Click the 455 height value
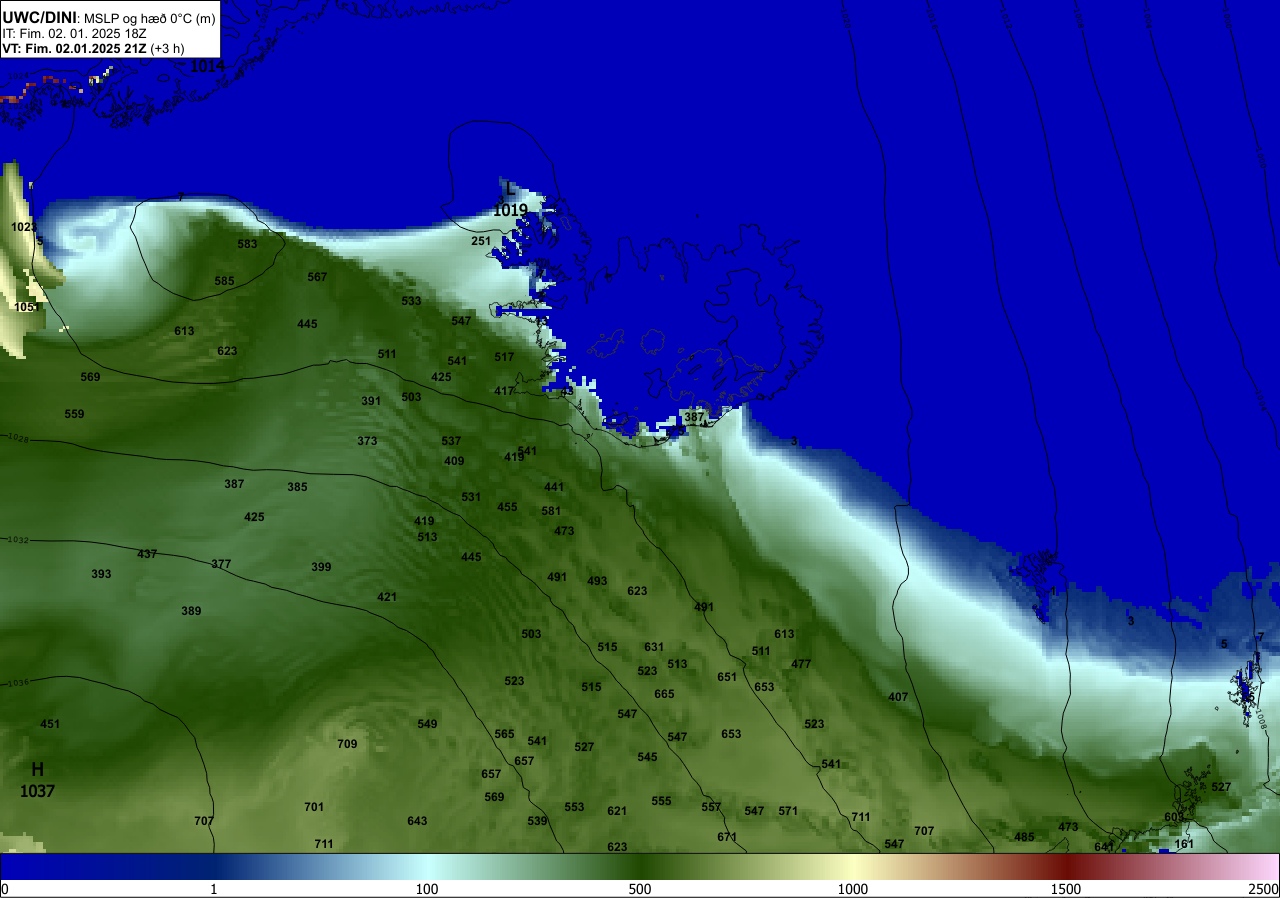This screenshot has width=1280, height=898. pos(507,507)
